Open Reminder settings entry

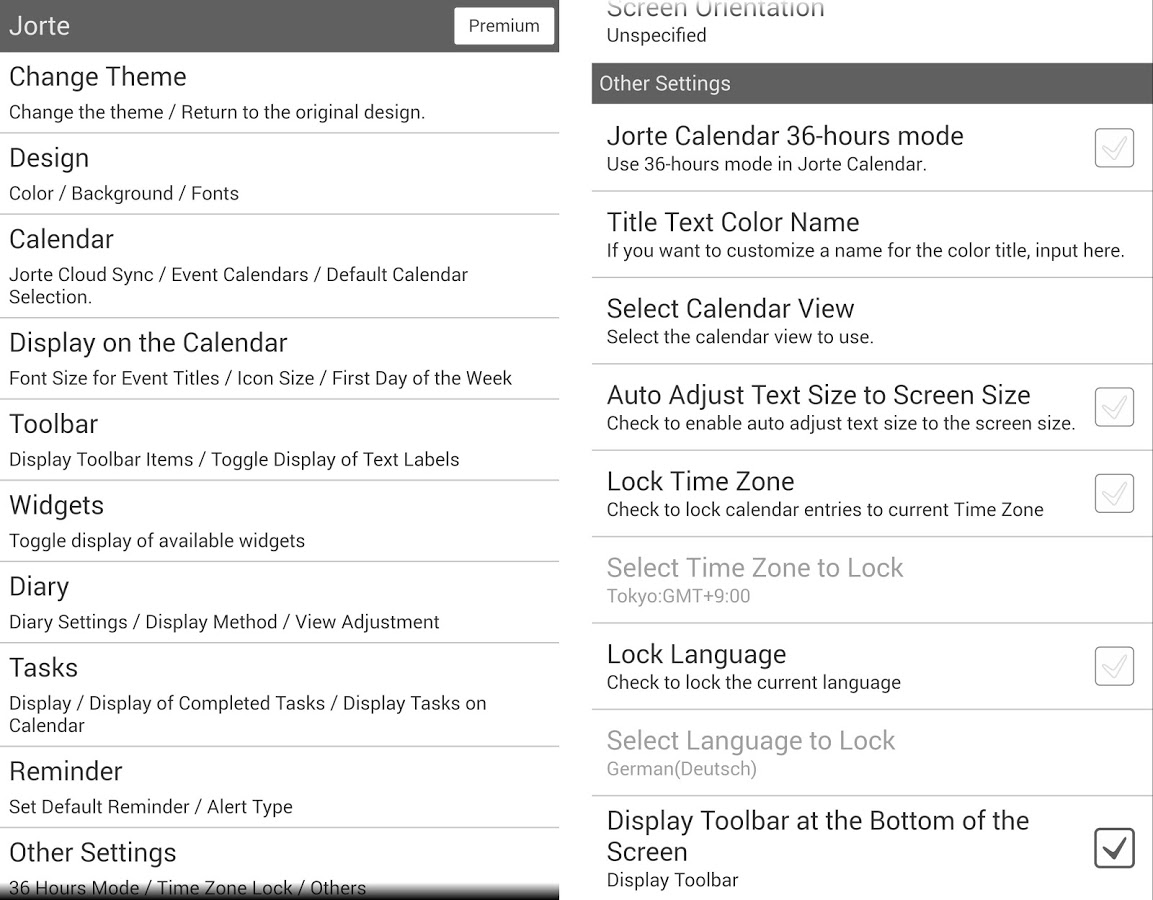pyautogui.click(x=279, y=788)
